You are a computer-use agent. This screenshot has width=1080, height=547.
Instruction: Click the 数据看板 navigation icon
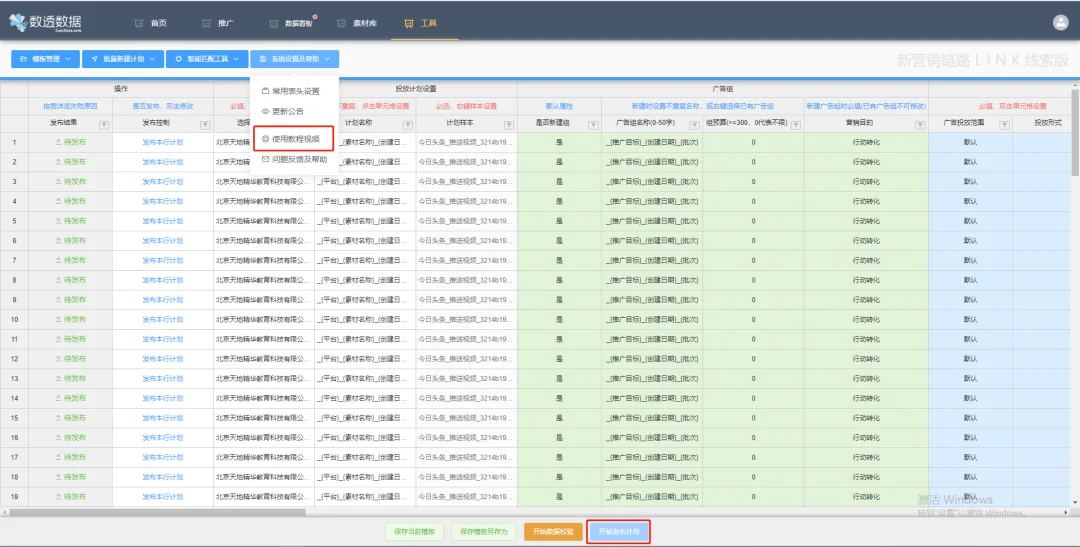273,23
